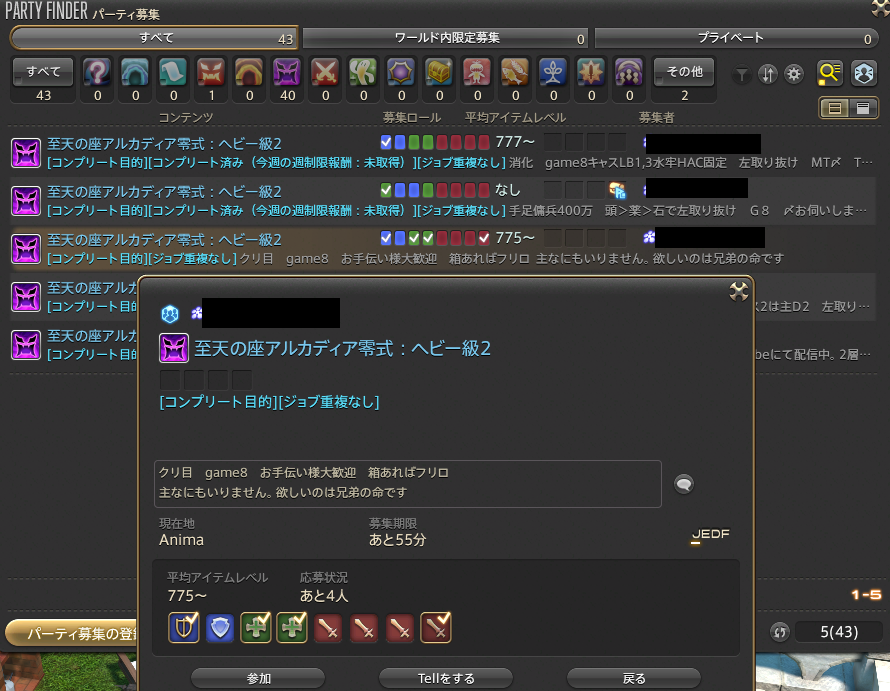Click the comment text box starting クリ目 game8
Viewport: 890px width, 691px height.
click(x=408, y=484)
